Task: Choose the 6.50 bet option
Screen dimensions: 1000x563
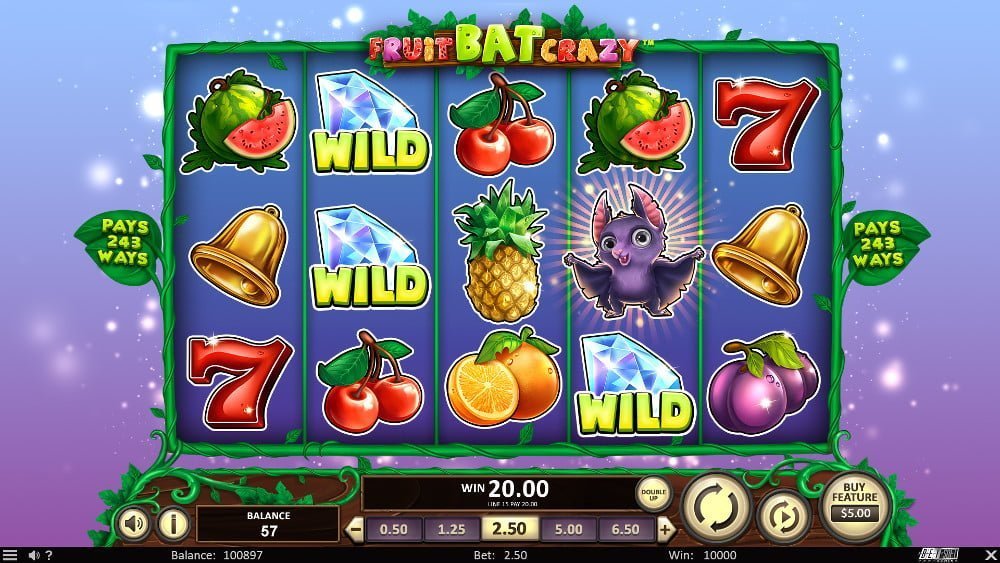Action: [626, 529]
